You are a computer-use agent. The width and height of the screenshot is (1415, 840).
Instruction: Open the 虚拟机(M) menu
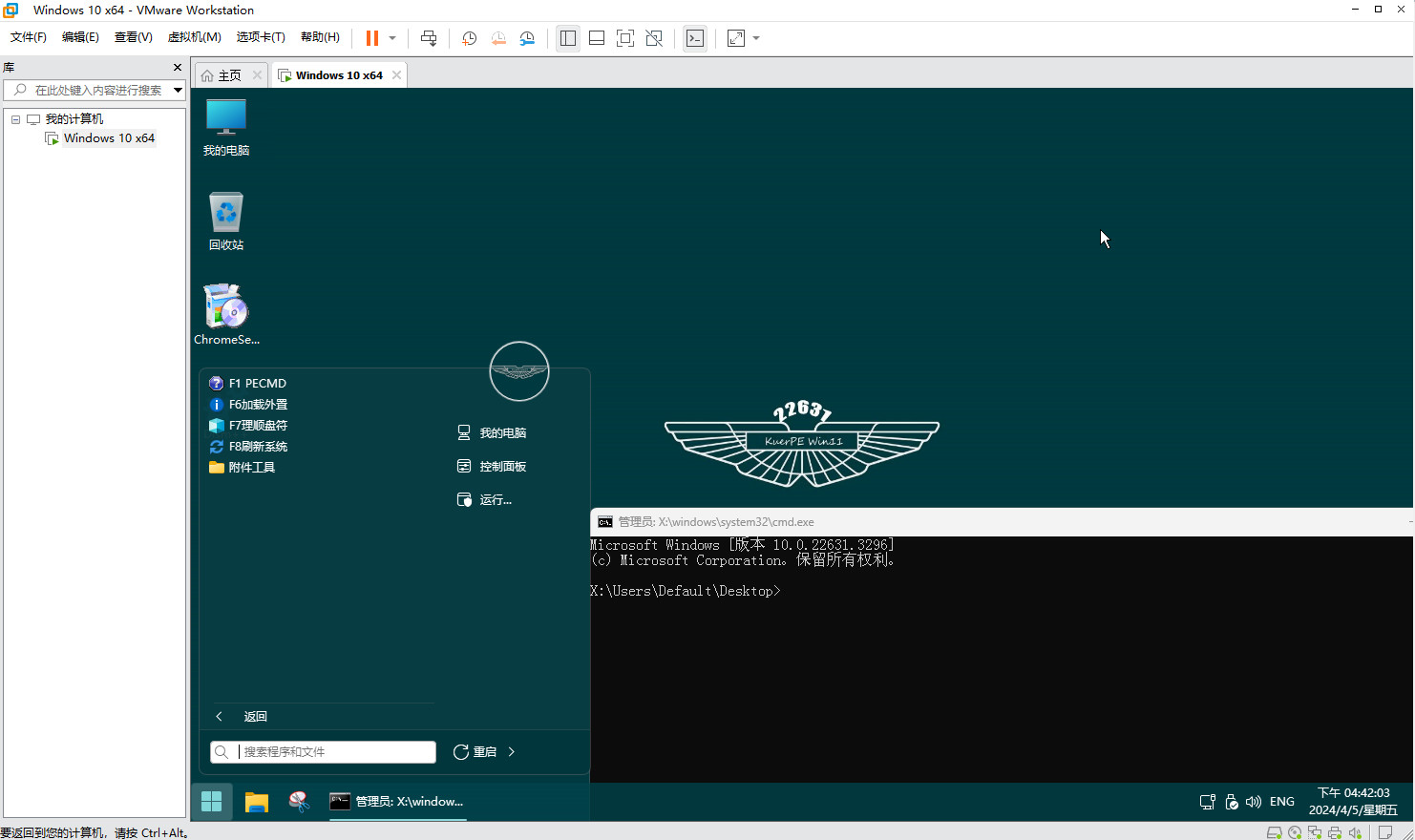(195, 37)
